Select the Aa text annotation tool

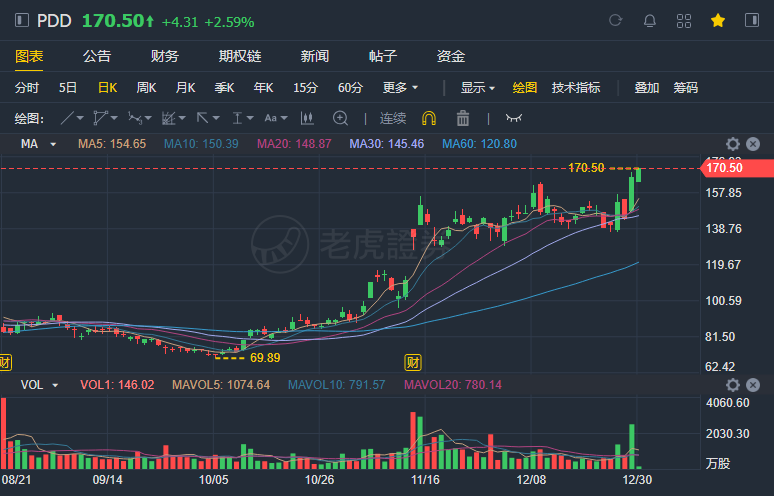pos(271,118)
